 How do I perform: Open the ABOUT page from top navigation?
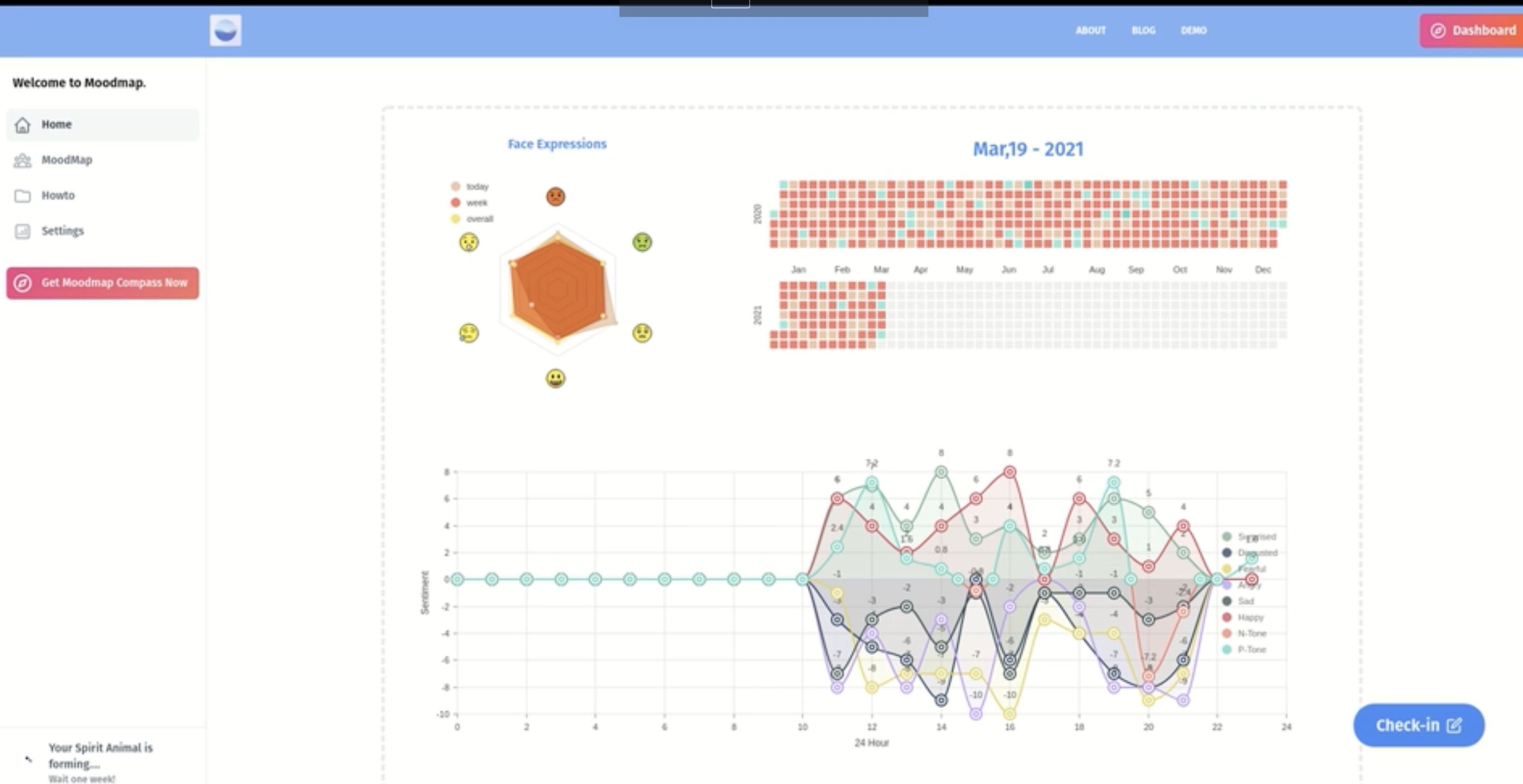(x=1090, y=31)
